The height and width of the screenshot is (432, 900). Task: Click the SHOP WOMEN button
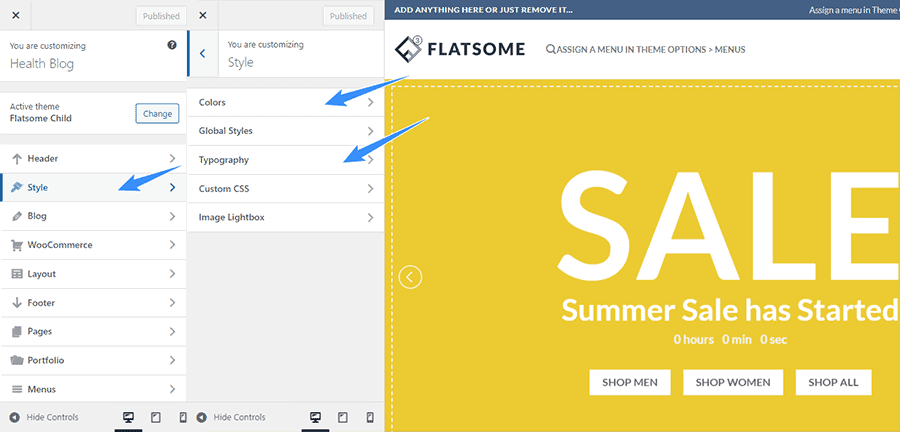732,382
